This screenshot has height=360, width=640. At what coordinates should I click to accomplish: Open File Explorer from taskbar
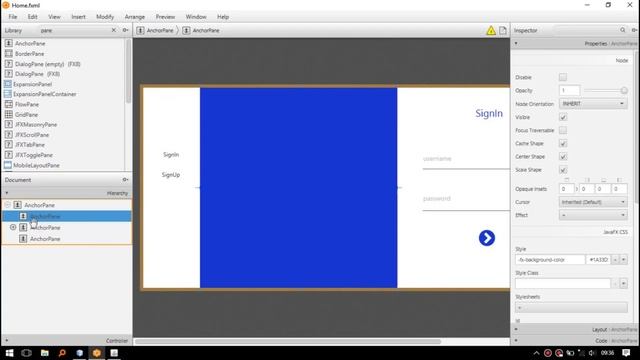pyautogui.click(x=44, y=353)
